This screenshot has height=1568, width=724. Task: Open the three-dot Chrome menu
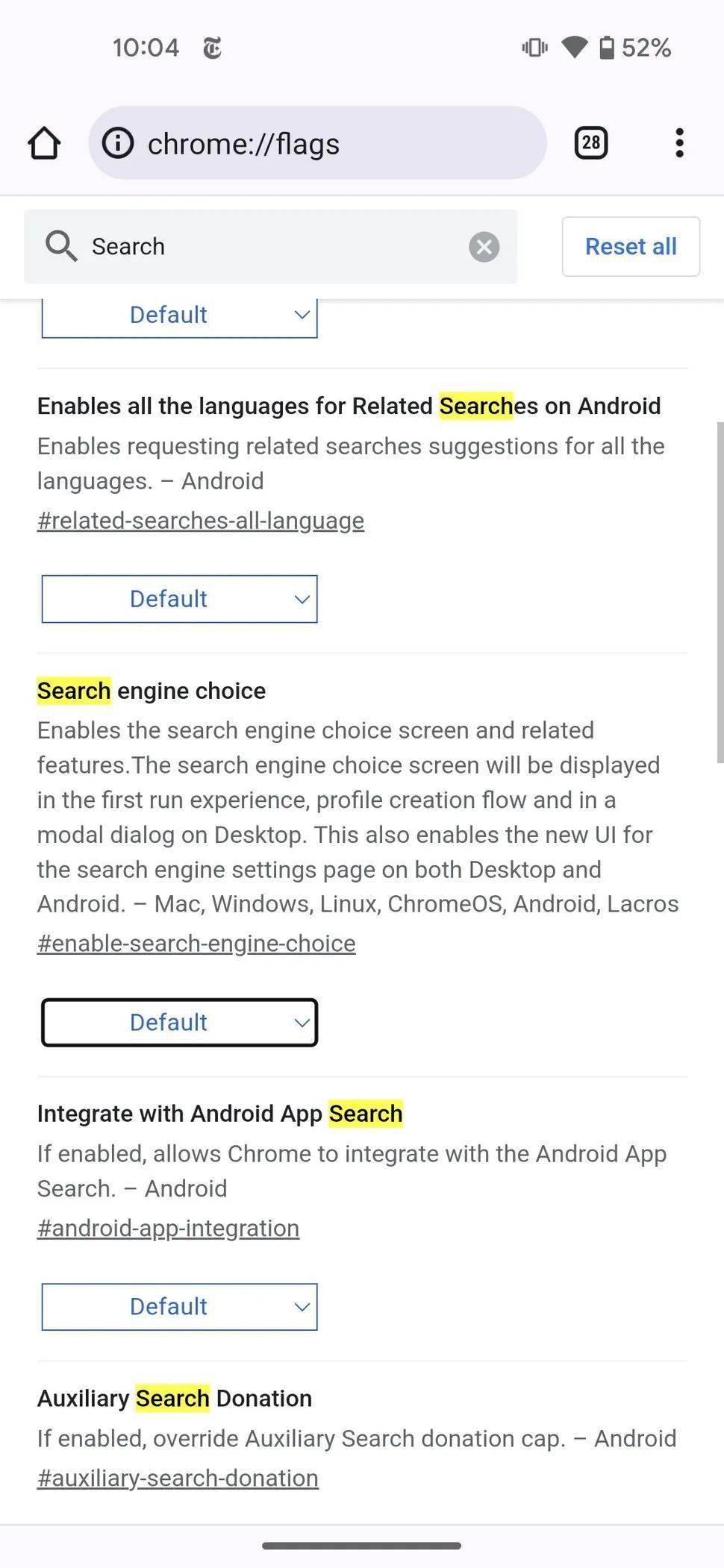678,142
